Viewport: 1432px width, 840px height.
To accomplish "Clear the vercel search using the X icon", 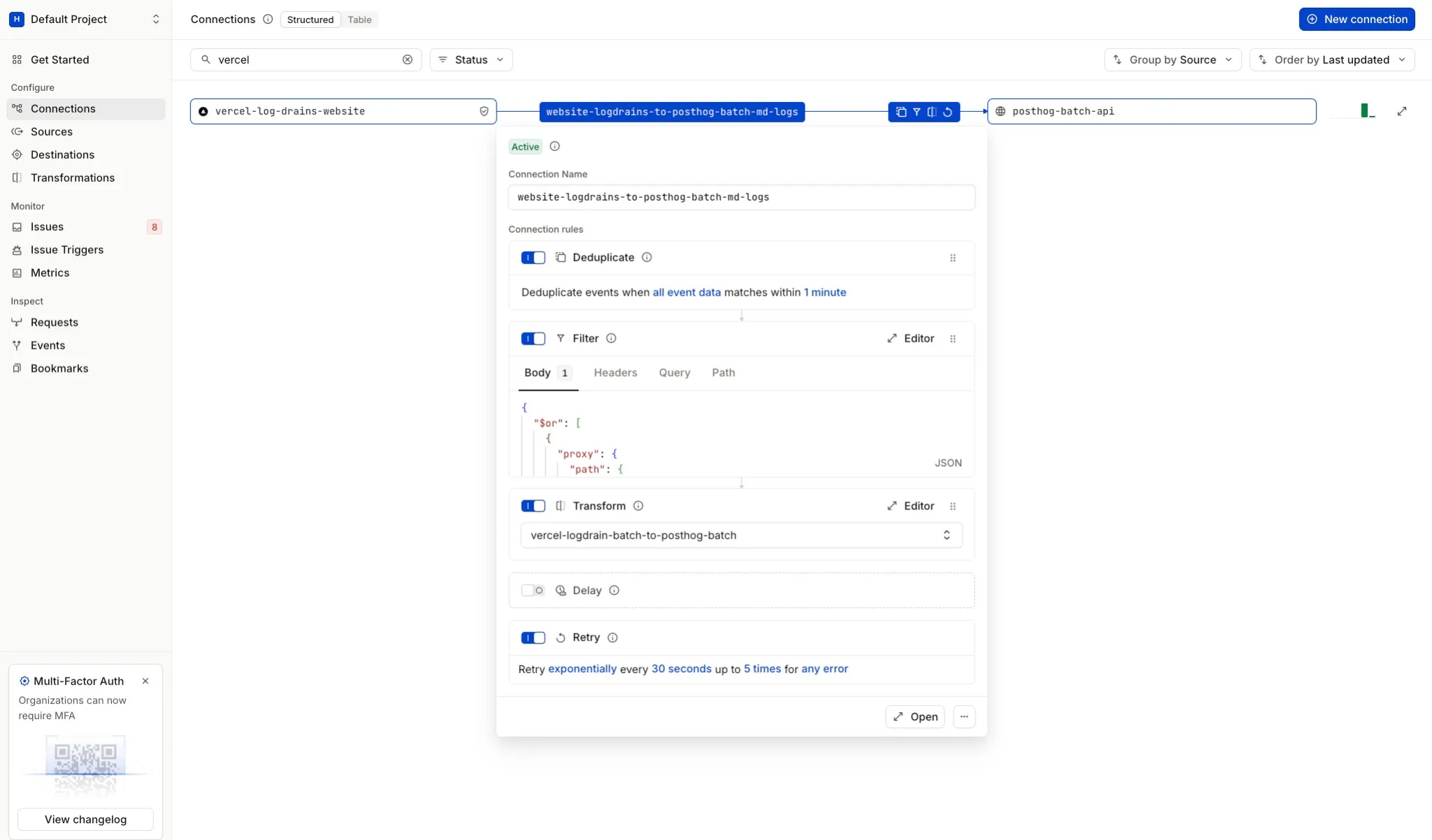I will pyautogui.click(x=408, y=59).
